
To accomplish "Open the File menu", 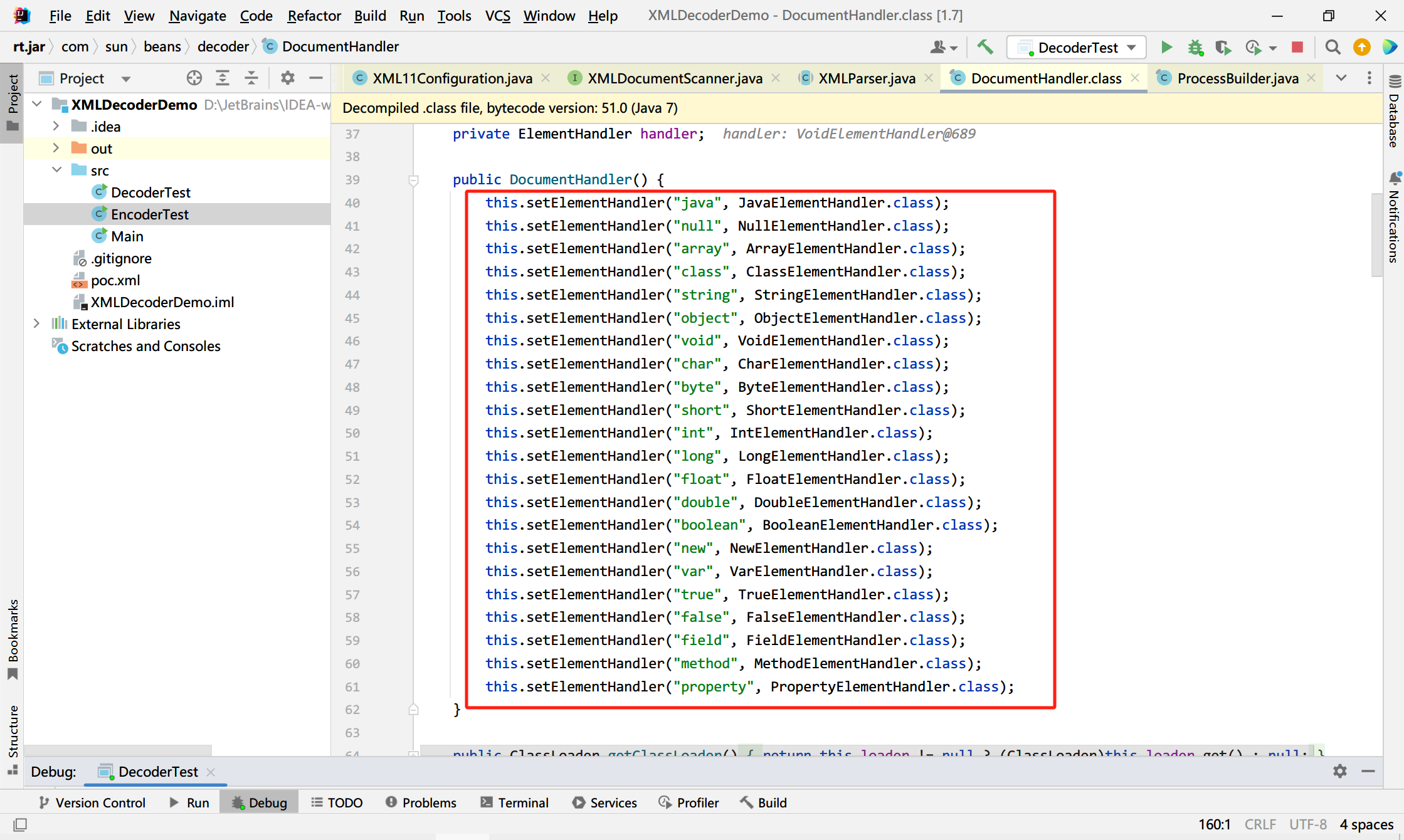I will point(60,16).
